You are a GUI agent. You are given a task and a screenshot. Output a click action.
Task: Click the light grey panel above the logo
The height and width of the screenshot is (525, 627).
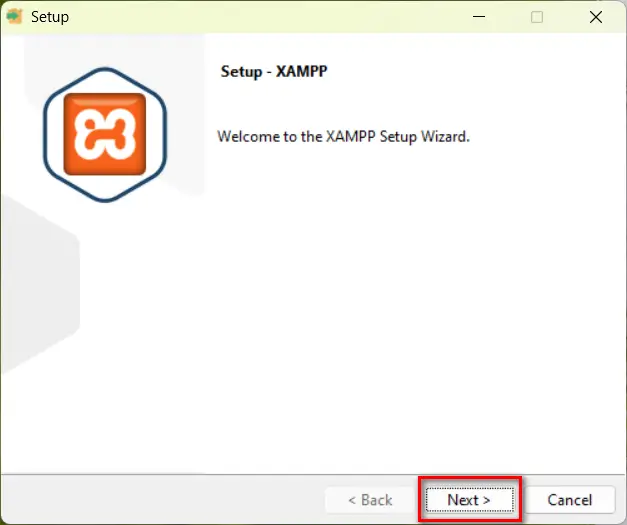[110, 50]
